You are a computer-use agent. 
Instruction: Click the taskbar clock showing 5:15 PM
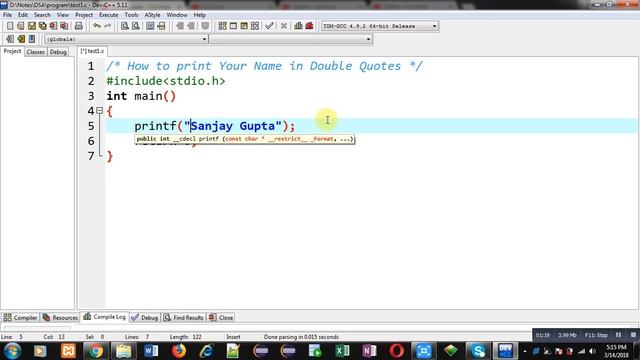[616, 351]
